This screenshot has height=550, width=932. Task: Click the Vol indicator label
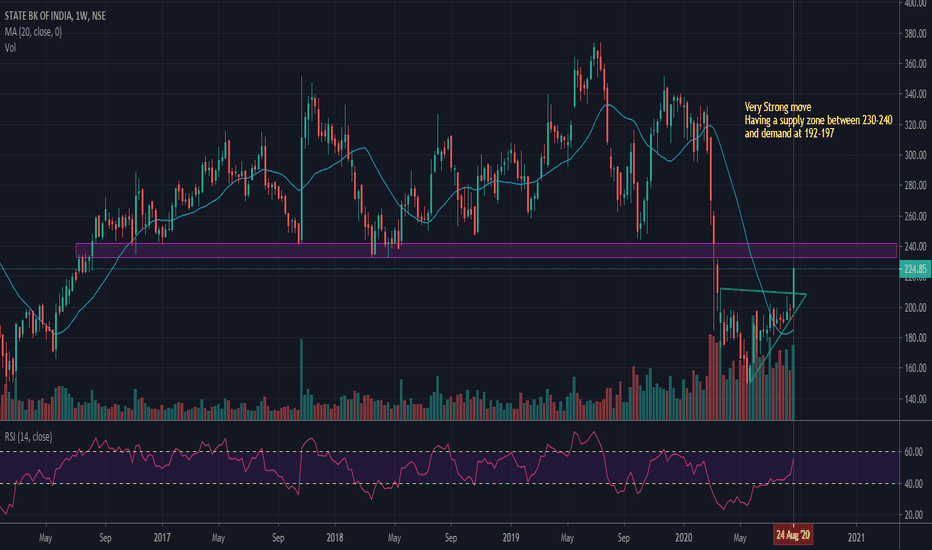[10, 48]
